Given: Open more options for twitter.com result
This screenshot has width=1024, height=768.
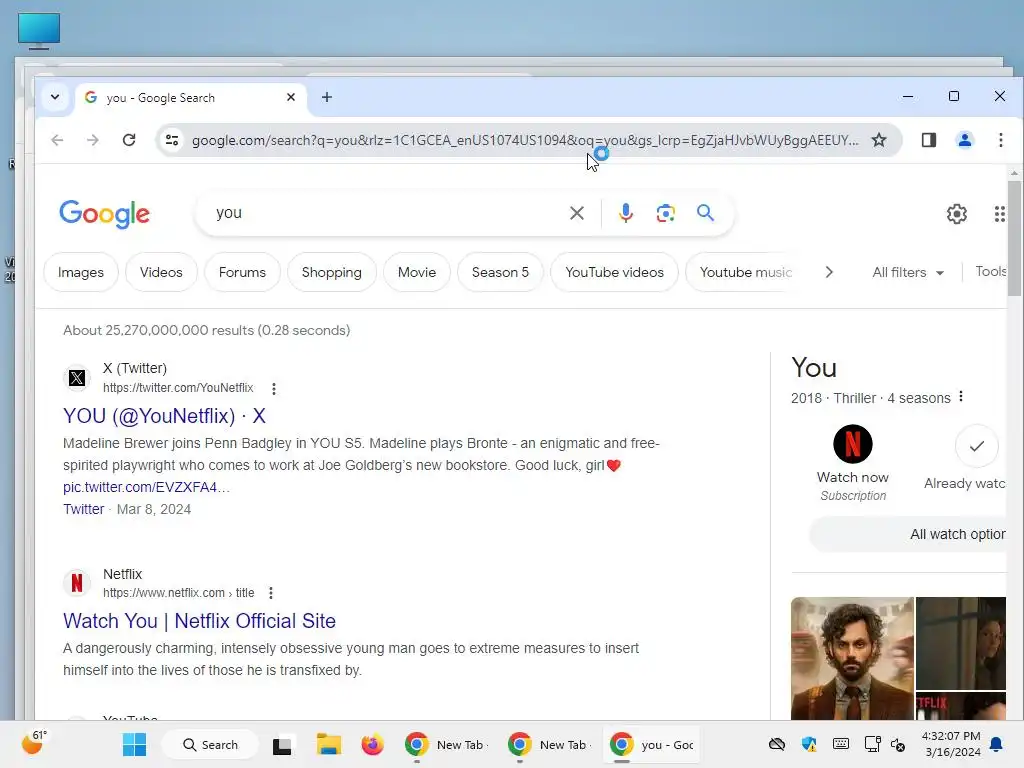Looking at the screenshot, I should point(274,389).
